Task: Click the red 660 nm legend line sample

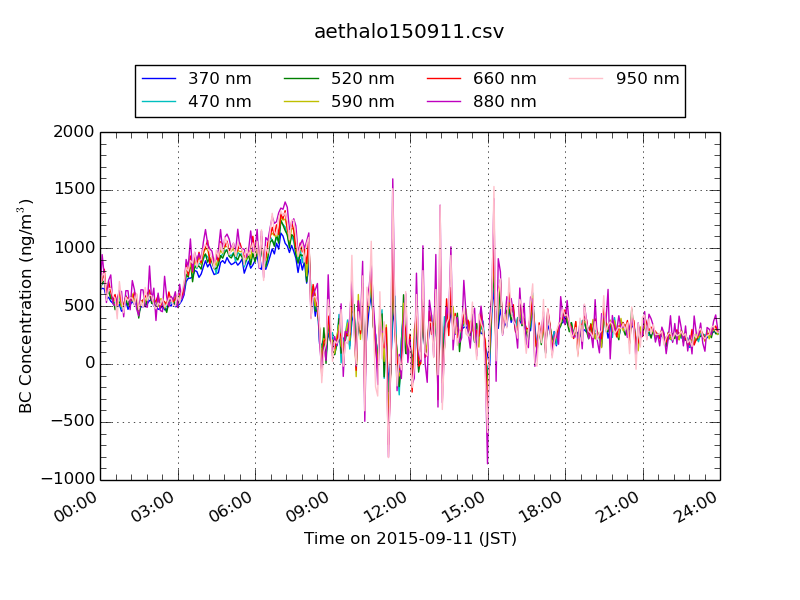Action: point(443,79)
